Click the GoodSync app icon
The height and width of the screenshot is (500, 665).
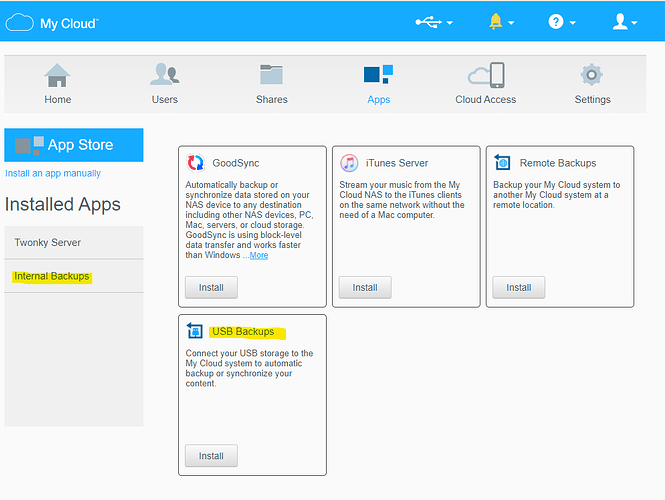196,163
